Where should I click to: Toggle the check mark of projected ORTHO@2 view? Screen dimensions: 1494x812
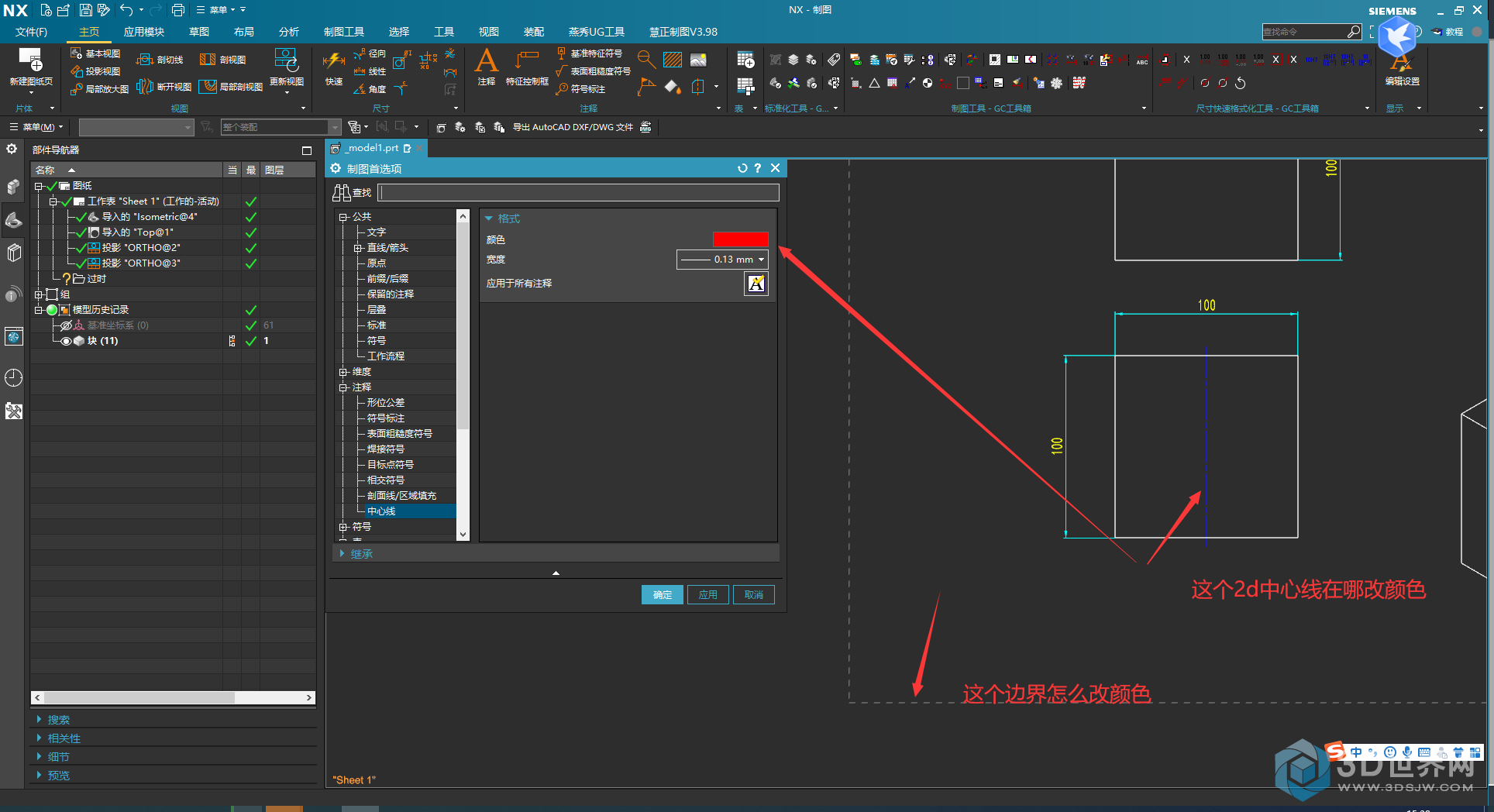251,248
